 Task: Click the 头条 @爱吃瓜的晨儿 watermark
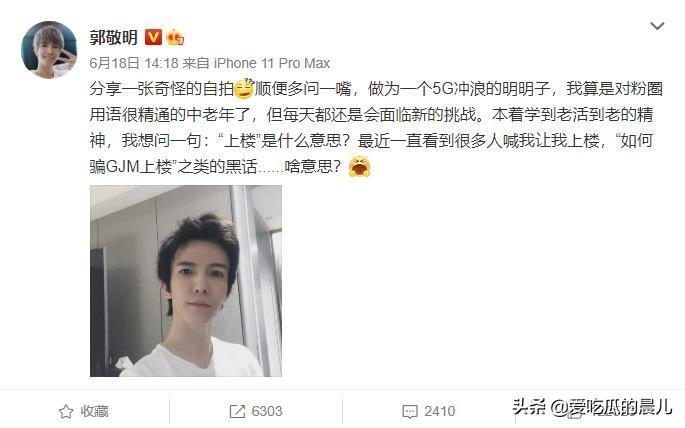click(x=592, y=407)
